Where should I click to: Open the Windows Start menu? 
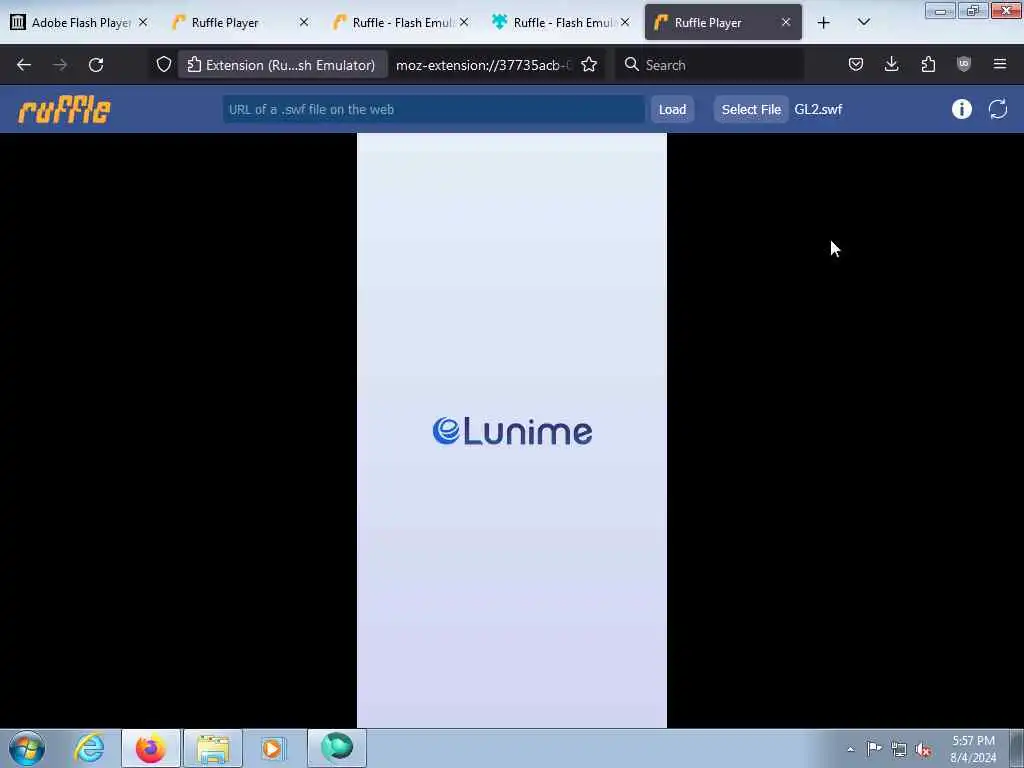pyautogui.click(x=27, y=748)
